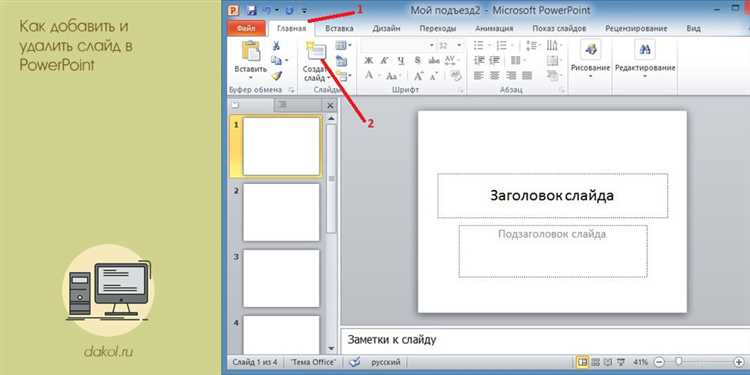Toggle underline Ч formatting
Screen dimensions: 750x375
(x=401, y=61)
